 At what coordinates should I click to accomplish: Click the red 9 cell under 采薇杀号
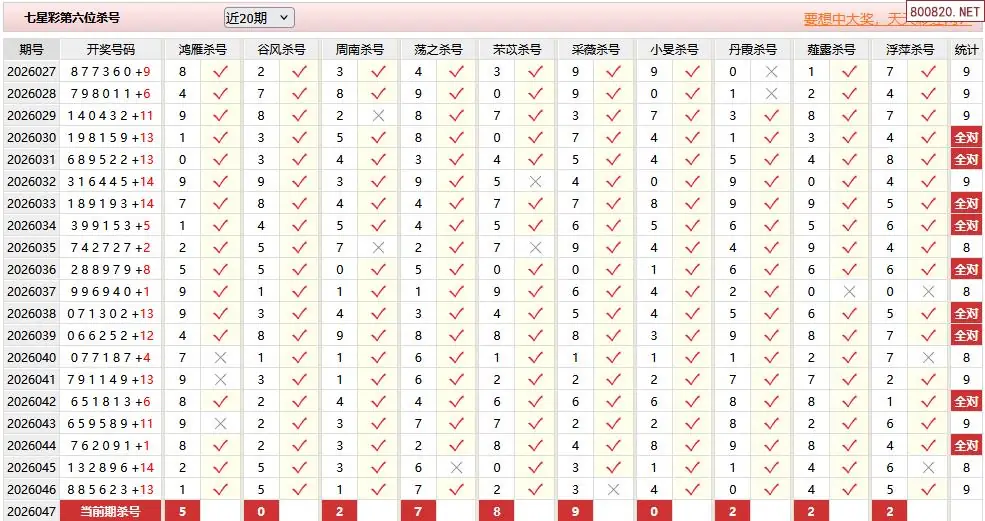(x=575, y=511)
